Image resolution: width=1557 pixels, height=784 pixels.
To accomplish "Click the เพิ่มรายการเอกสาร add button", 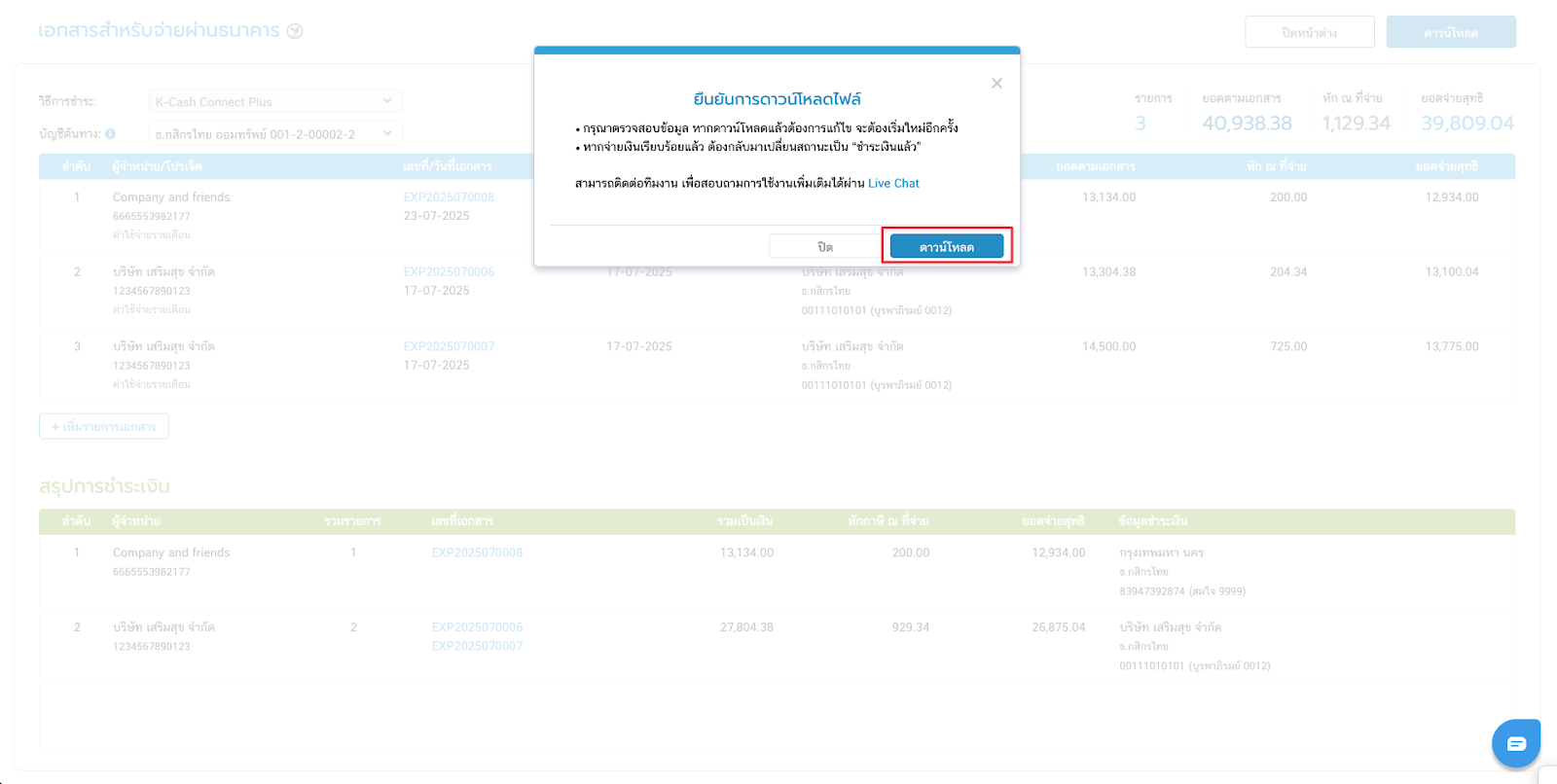I will pos(104,426).
